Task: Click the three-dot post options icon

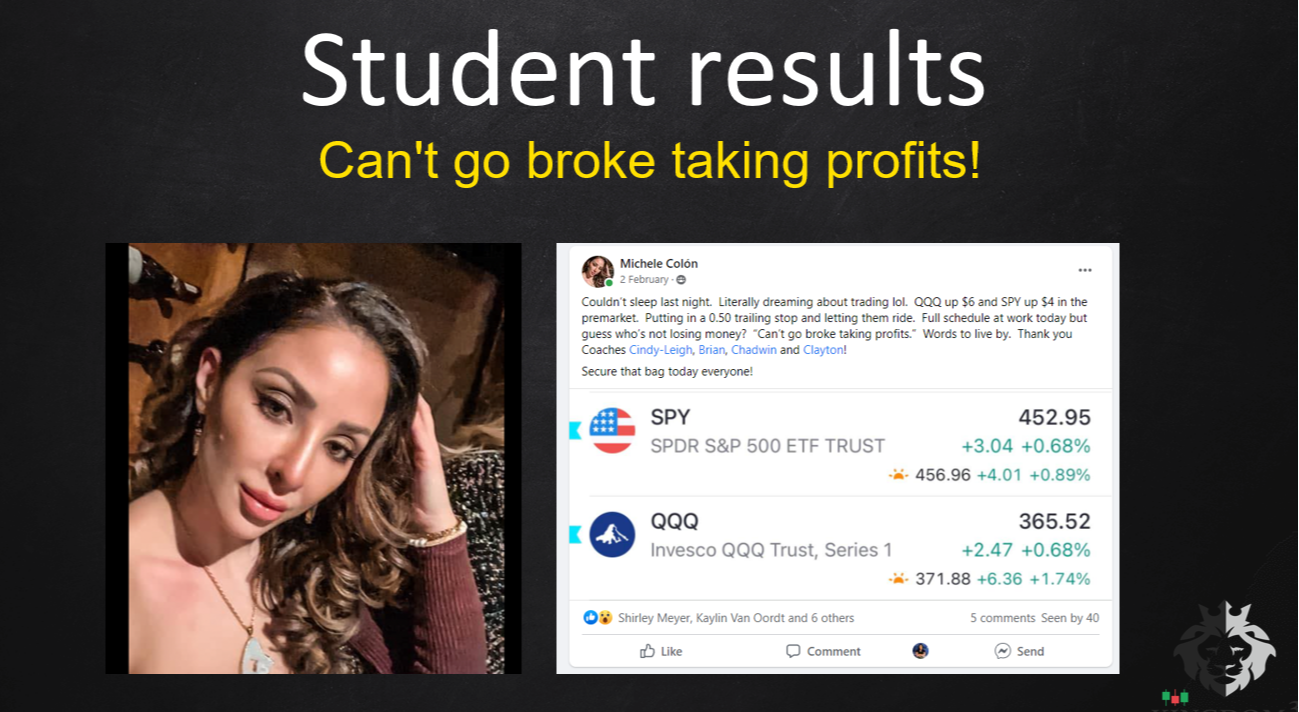Action: coord(1085,270)
